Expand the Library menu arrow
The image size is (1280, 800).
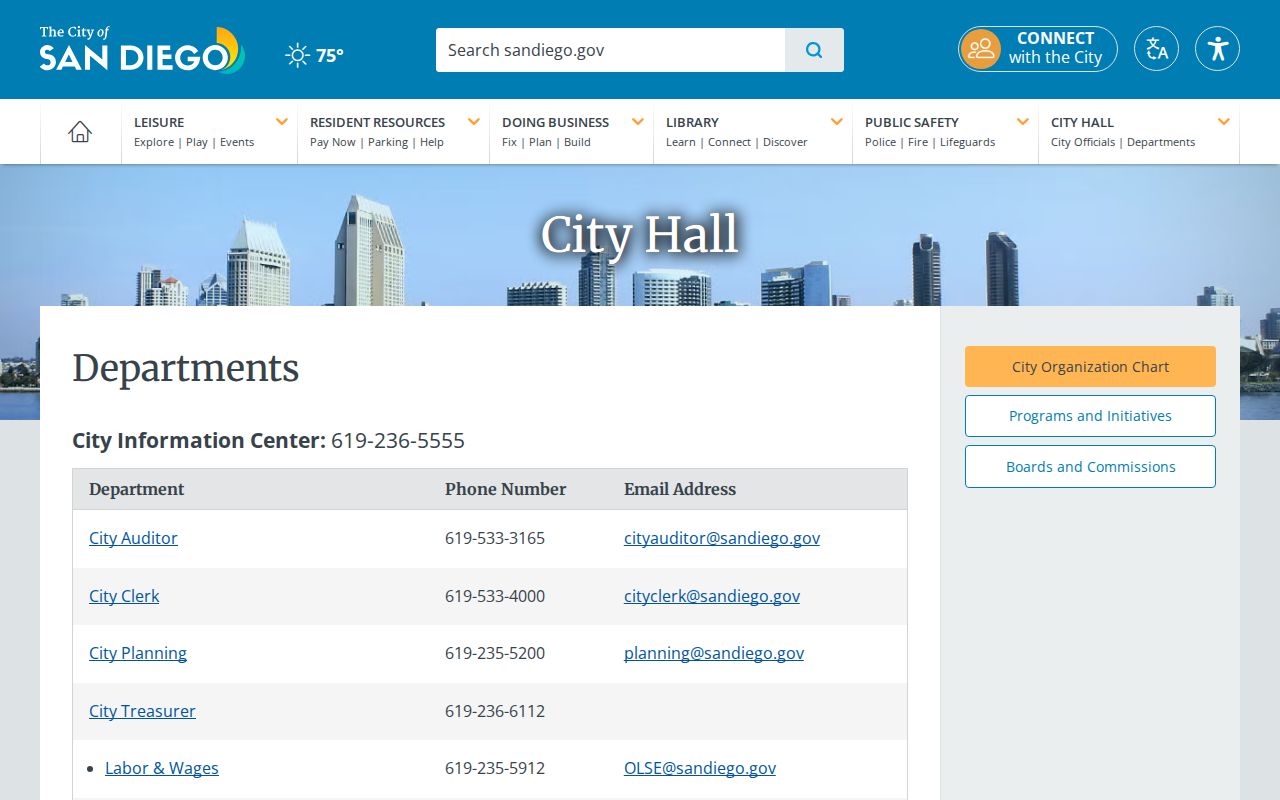point(837,122)
